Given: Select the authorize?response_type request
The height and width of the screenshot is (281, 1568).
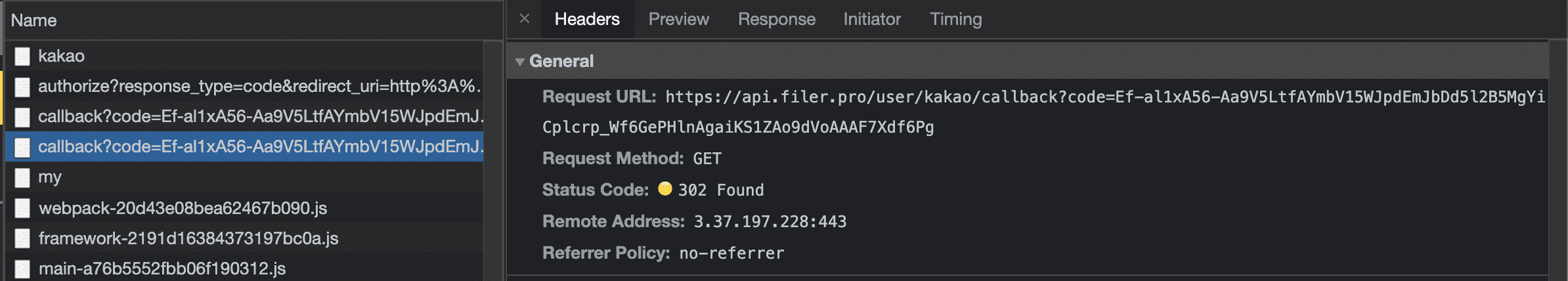Looking at the screenshot, I should click(259, 86).
